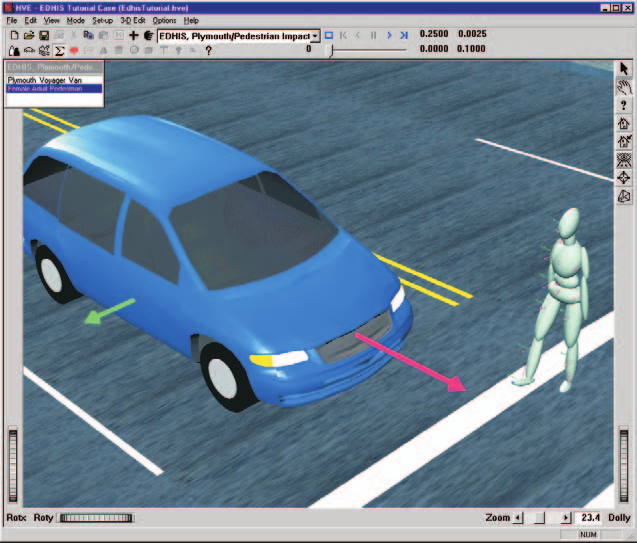This screenshot has height=543, width=637.
Task: Click the Stop square playback button
Action: (329, 36)
